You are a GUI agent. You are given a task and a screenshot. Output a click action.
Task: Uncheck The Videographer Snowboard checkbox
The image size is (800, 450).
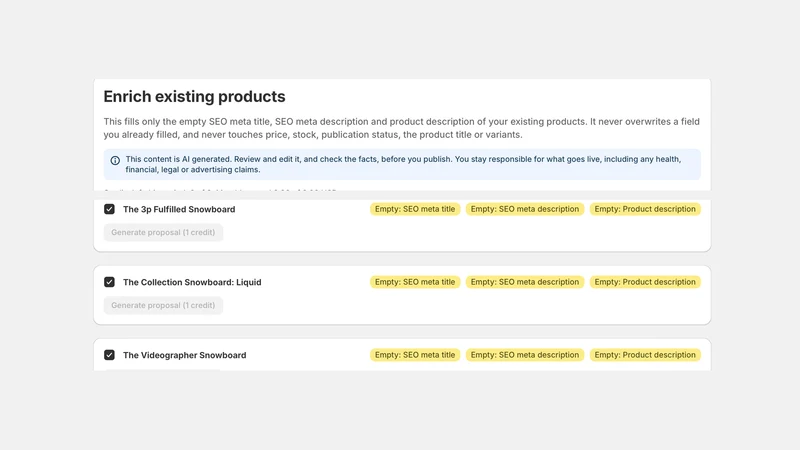(x=109, y=355)
